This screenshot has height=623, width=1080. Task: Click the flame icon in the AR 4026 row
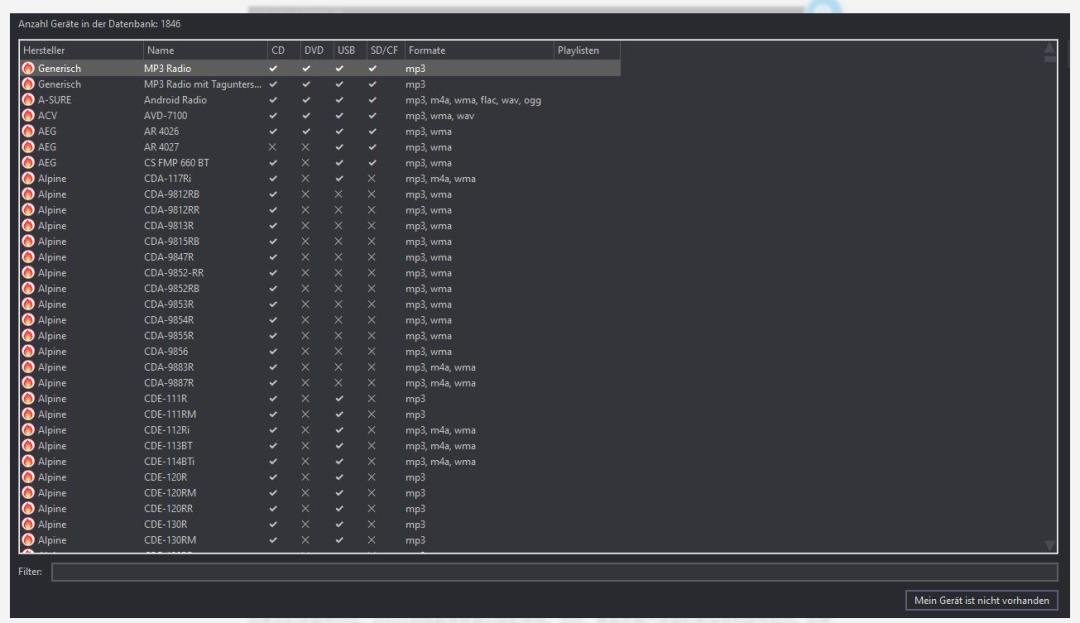[x=28, y=131]
